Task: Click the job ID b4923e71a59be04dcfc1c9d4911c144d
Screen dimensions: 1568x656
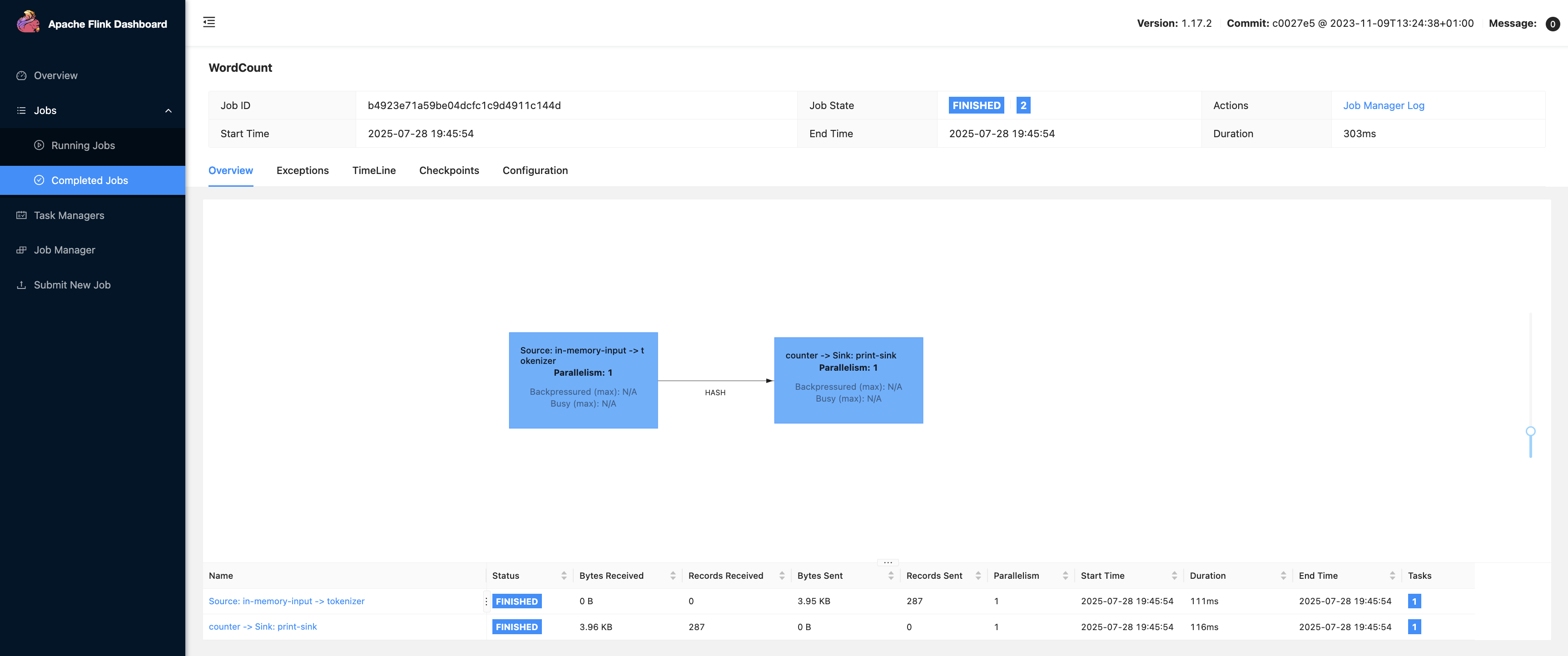Action: pos(464,105)
